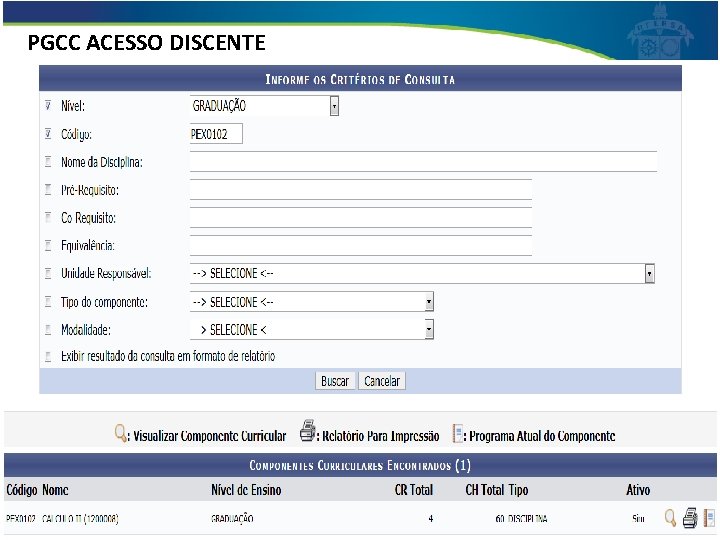
Task: Click the magnifier icon in the PEX0102 row
Action: click(670, 518)
